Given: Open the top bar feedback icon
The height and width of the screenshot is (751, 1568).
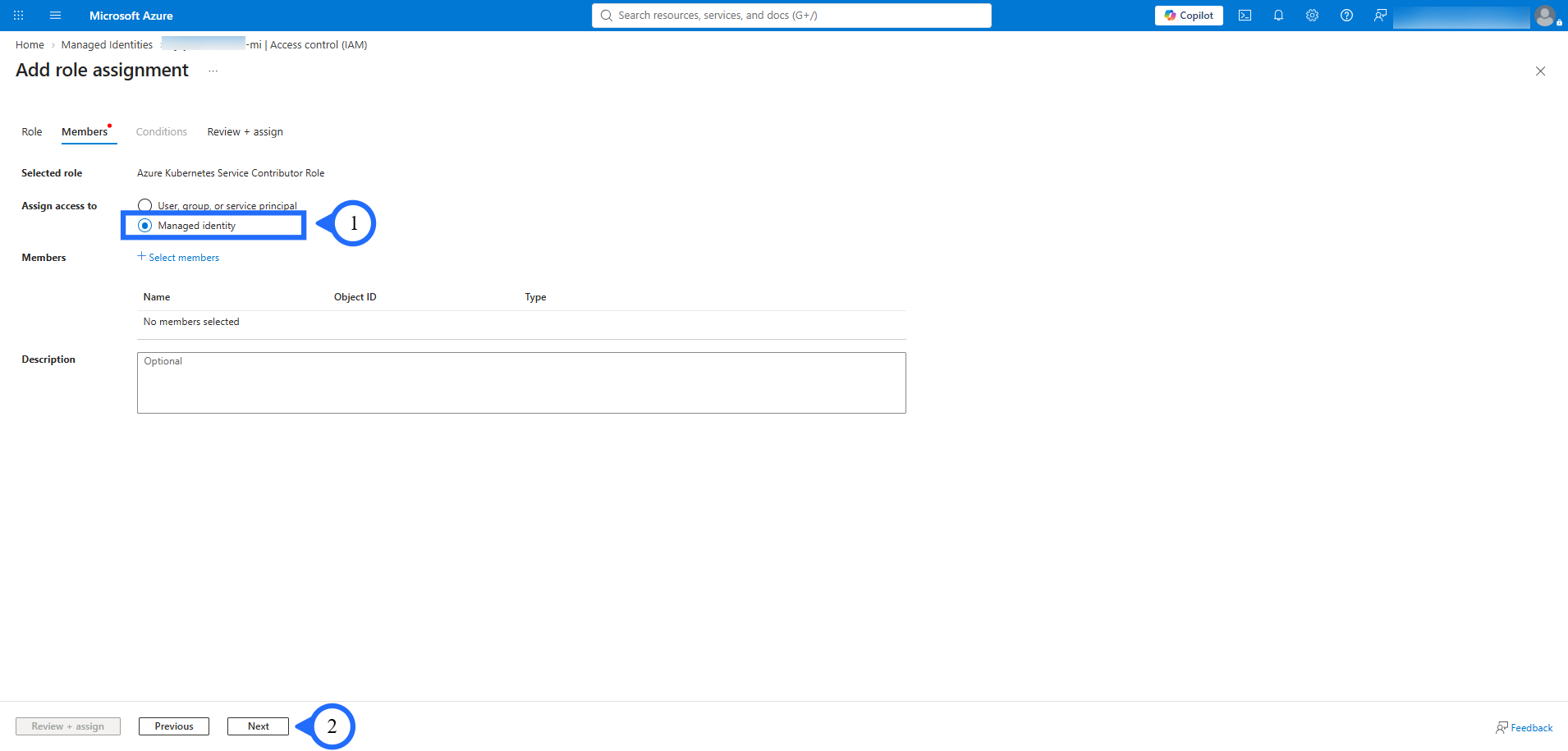Looking at the screenshot, I should 1380,16.
